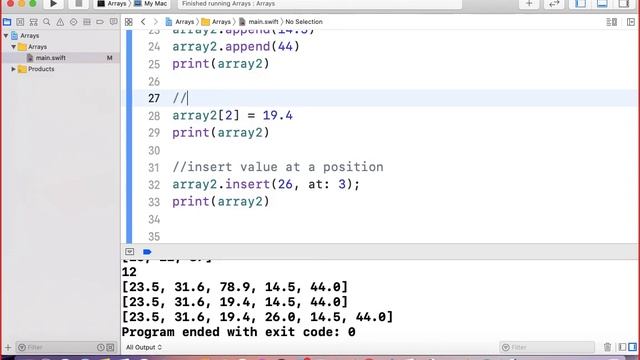Open the Report navigator speech-bubble icon
The image size is (640, 360).
(x=113, y=22)
